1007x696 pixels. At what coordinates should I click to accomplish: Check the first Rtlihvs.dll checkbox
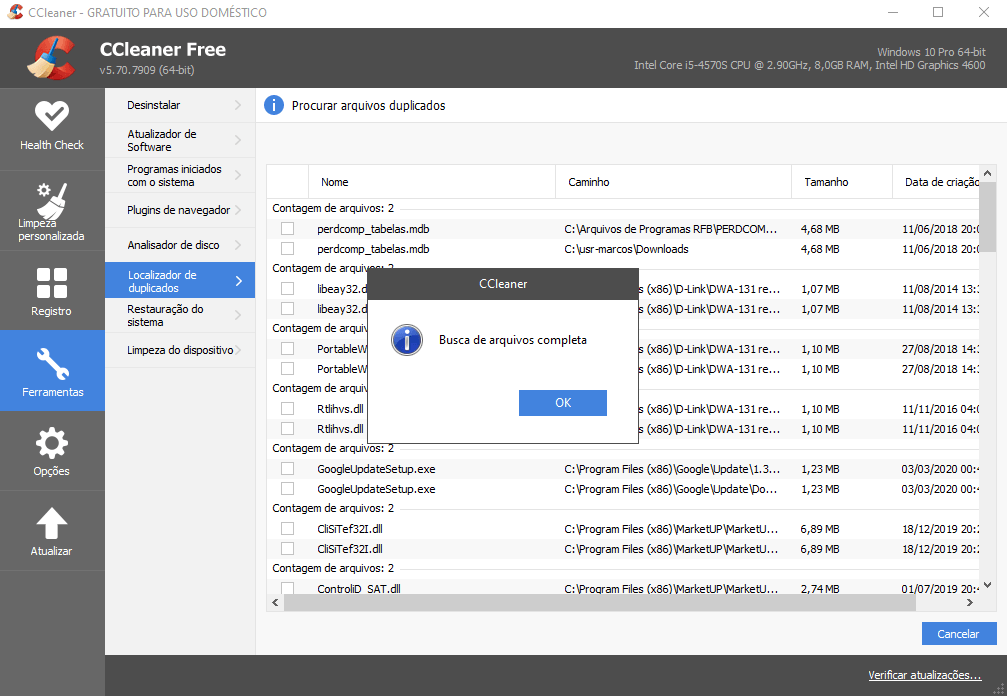pyautogui.click(x=288, y=409)
